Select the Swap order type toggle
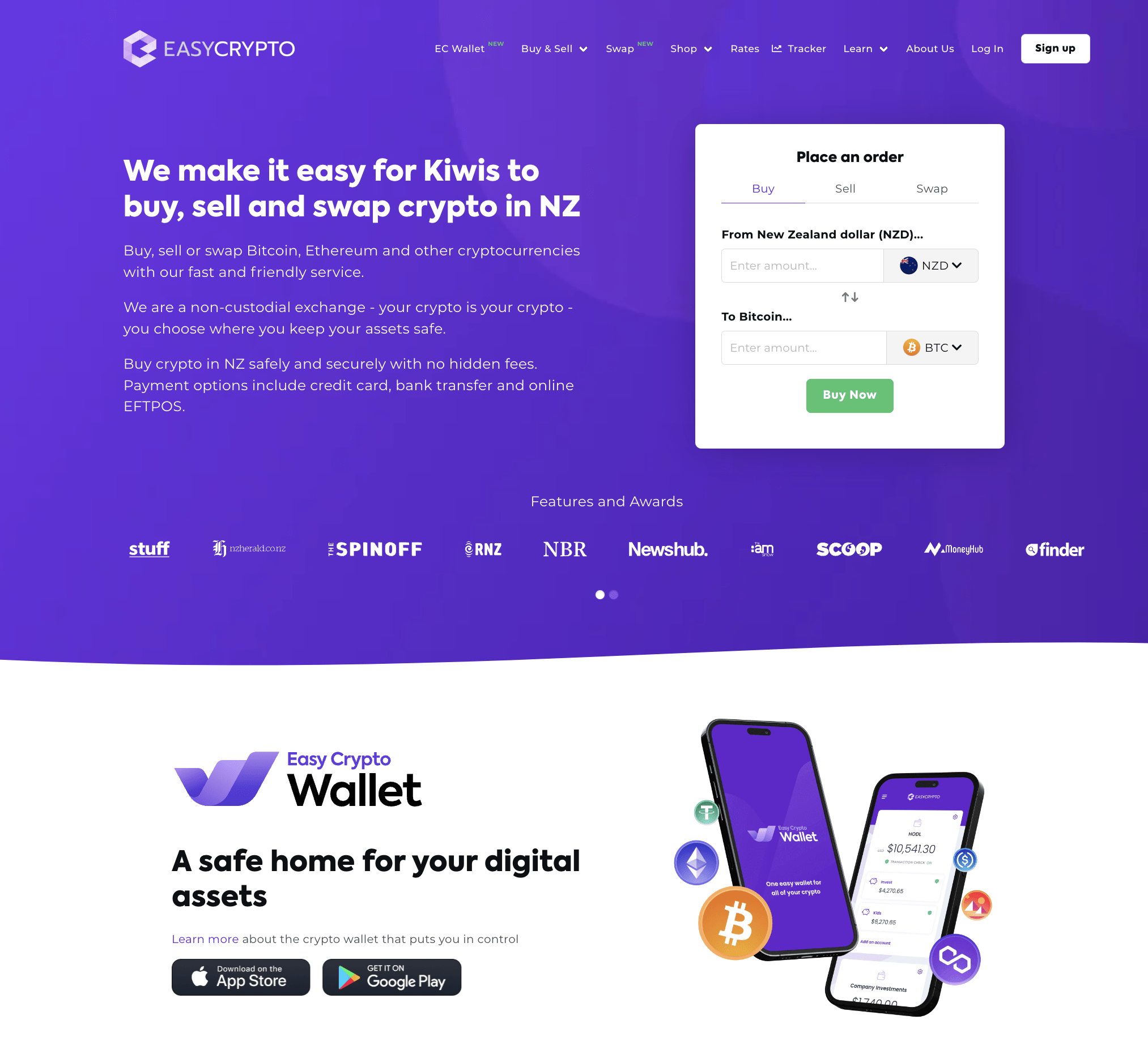 pos(932,188)
